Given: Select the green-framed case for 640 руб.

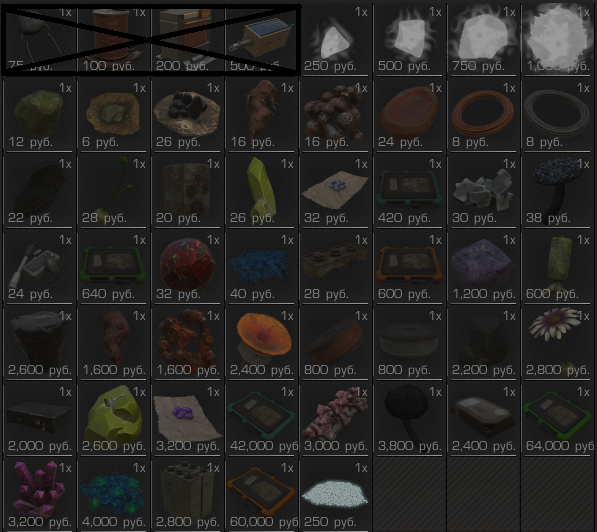Looking at the screenshot, I should coord(113,267).
